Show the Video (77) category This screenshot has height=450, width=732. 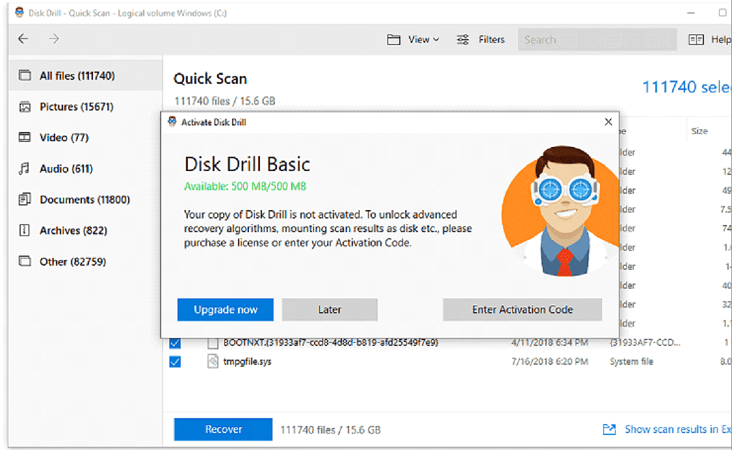click(85, 138)
